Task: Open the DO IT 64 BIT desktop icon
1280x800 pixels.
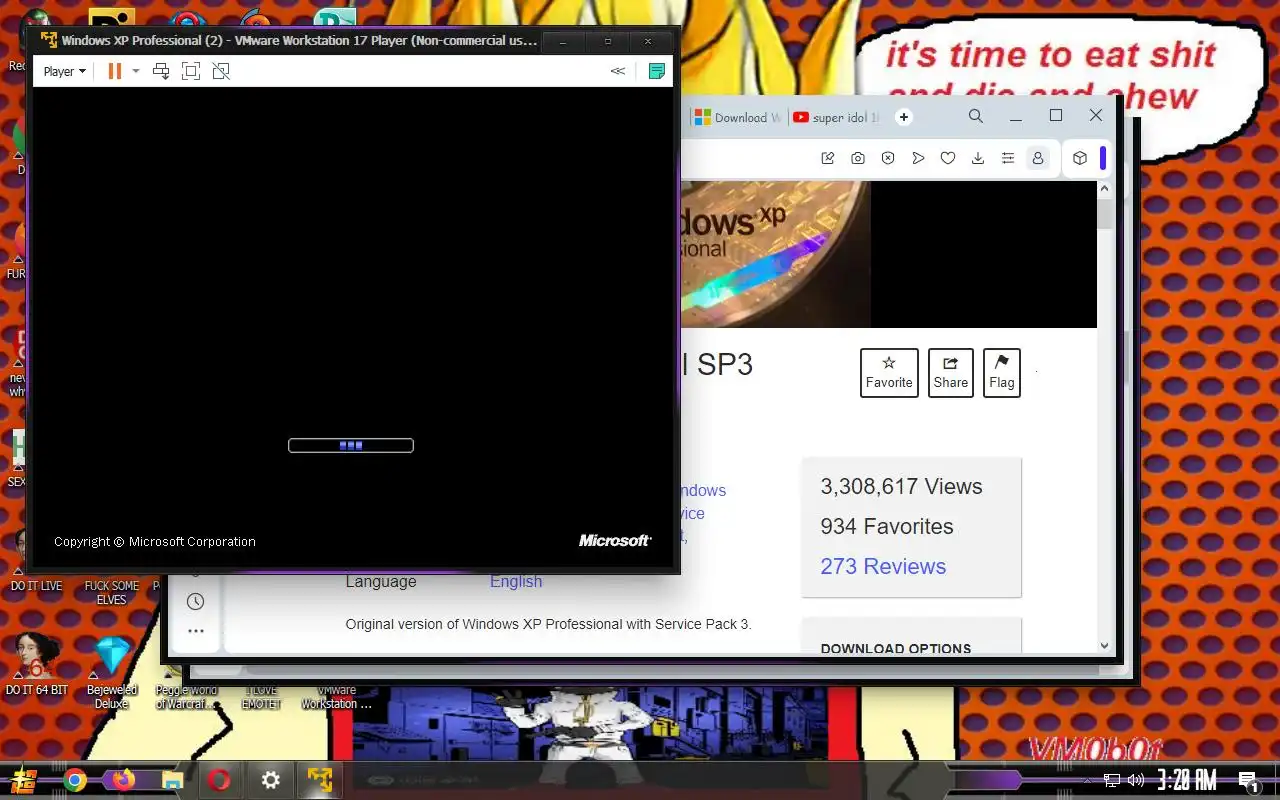Action: click(37, 664)
